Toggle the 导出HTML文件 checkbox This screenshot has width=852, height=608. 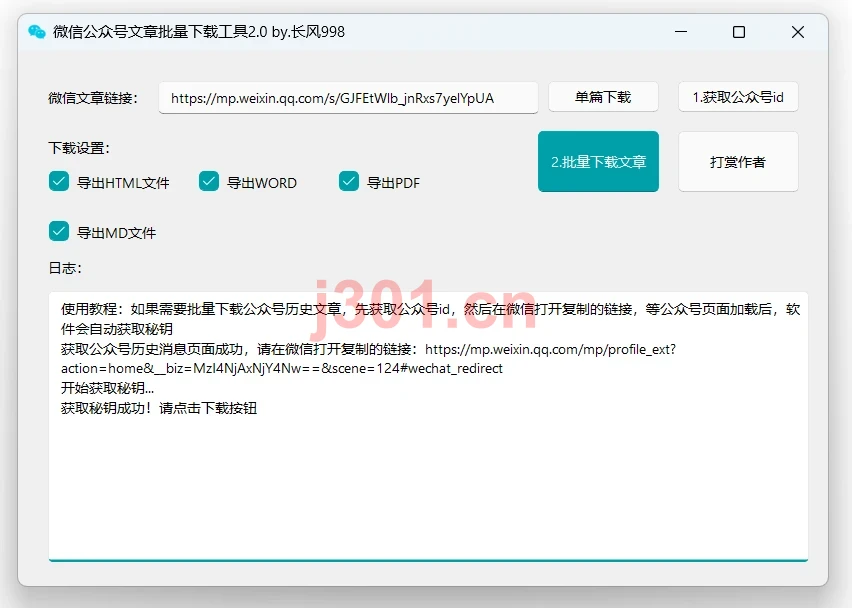(x=59, y=181)
